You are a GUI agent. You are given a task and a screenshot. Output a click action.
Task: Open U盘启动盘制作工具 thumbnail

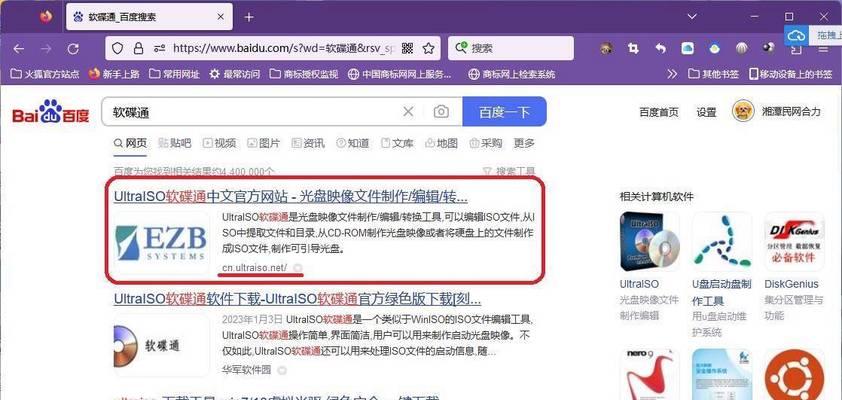(722, 242)
